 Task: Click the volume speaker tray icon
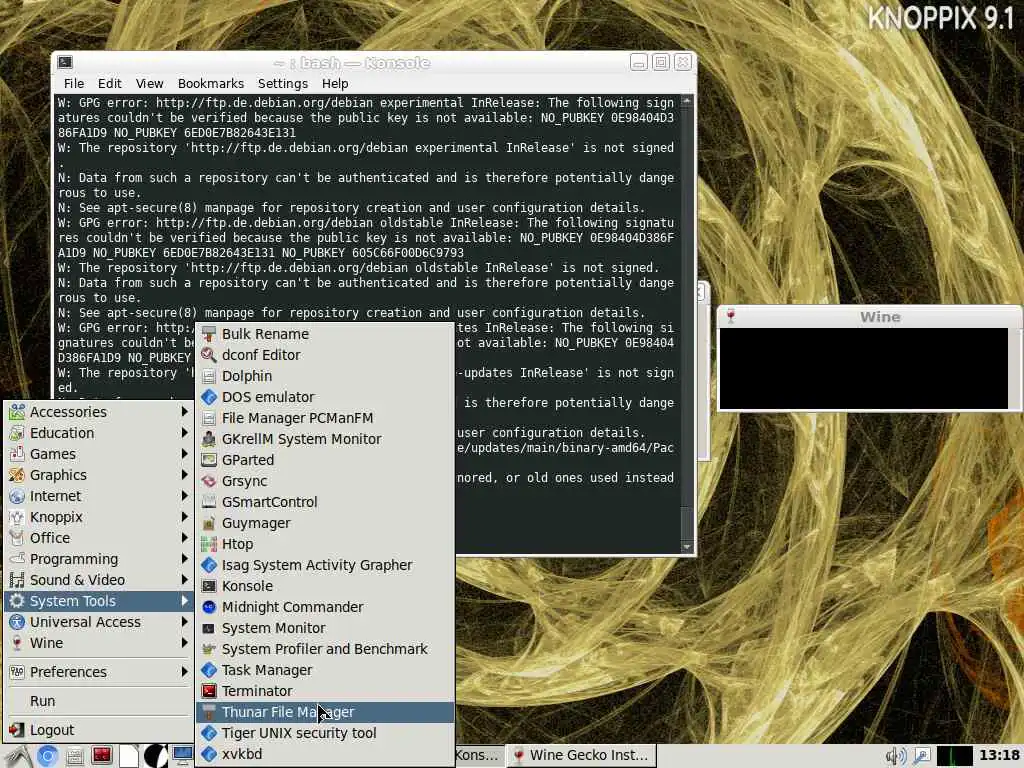click(895, 756)
